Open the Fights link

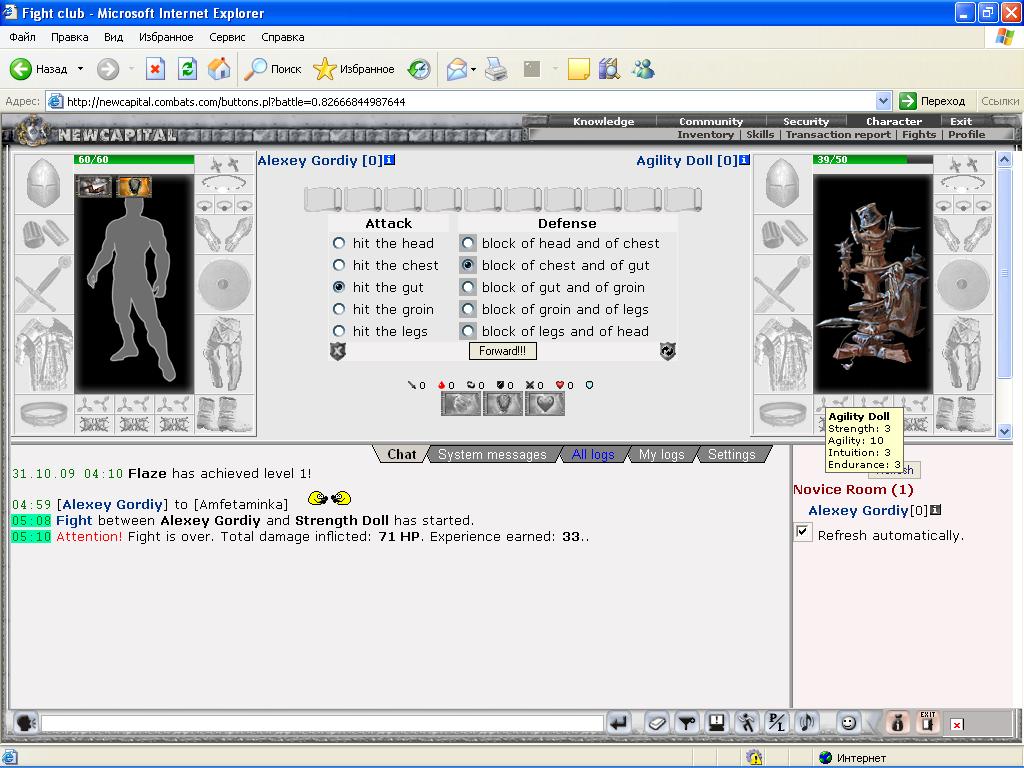pos(919,135)
